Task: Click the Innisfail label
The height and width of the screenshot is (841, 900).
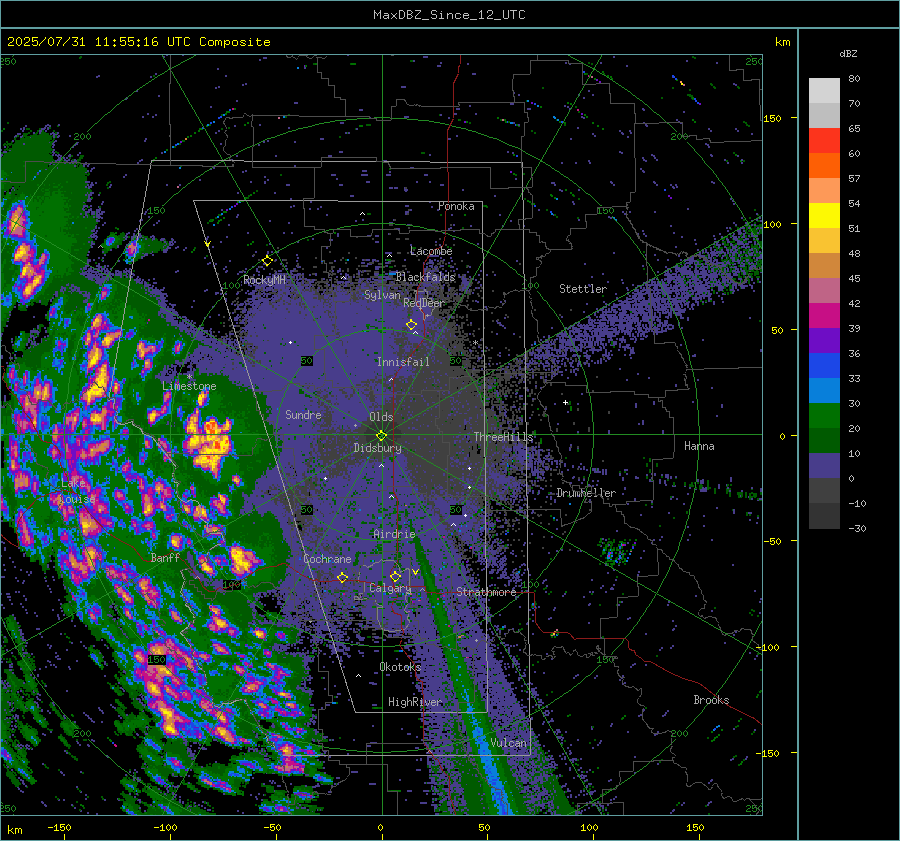Action: (403, 362)
